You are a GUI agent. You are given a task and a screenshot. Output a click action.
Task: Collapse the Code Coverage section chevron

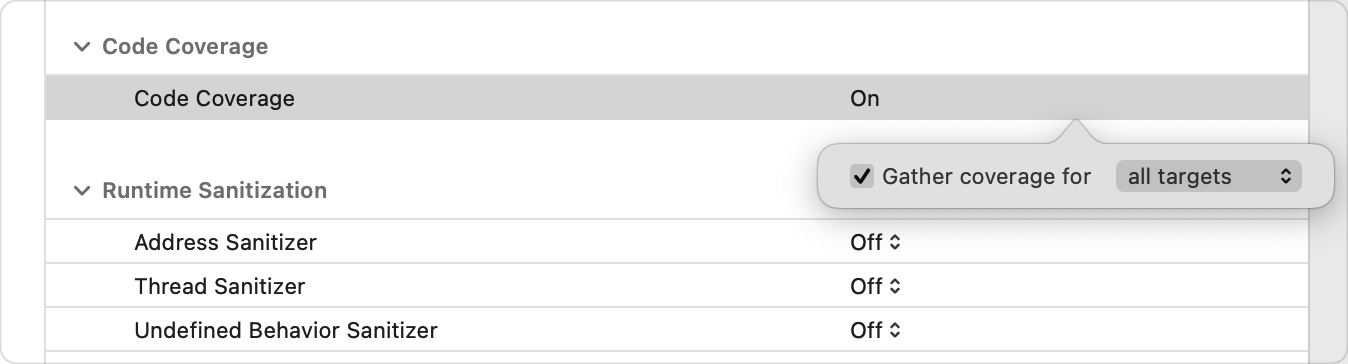(x=81, y=47)
